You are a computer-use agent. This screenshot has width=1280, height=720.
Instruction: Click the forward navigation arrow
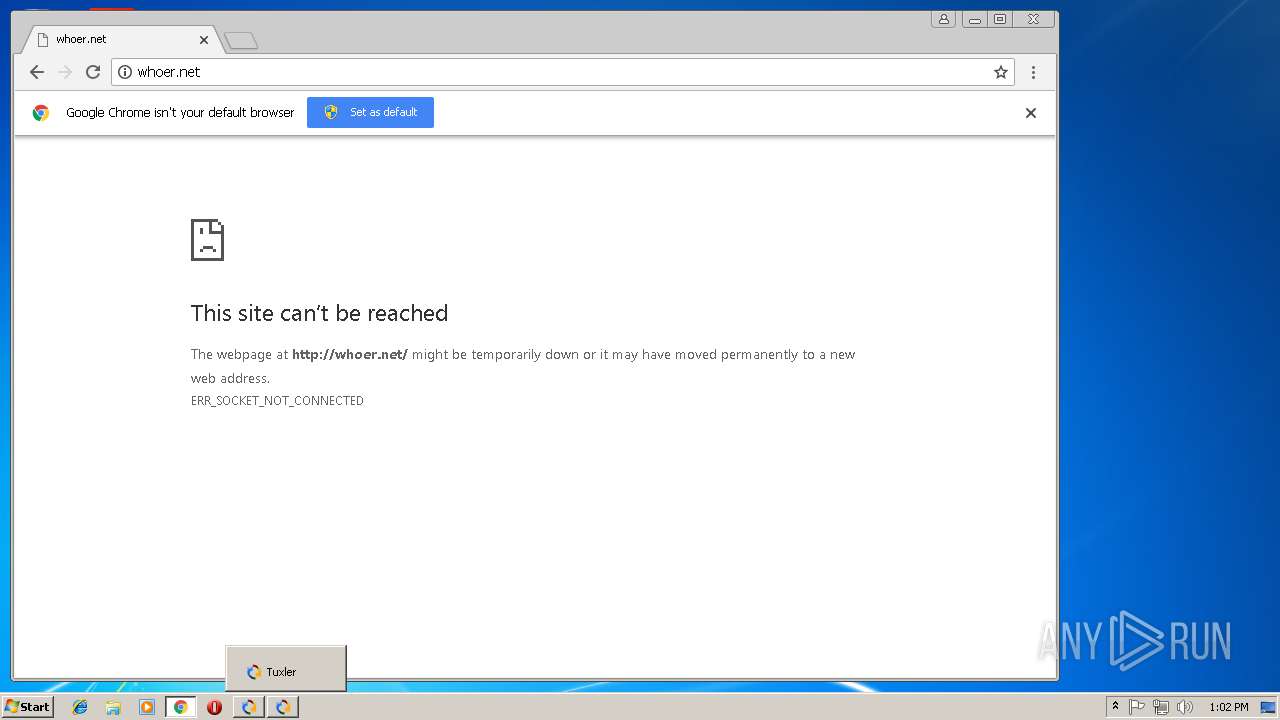(x=65, y=72)
